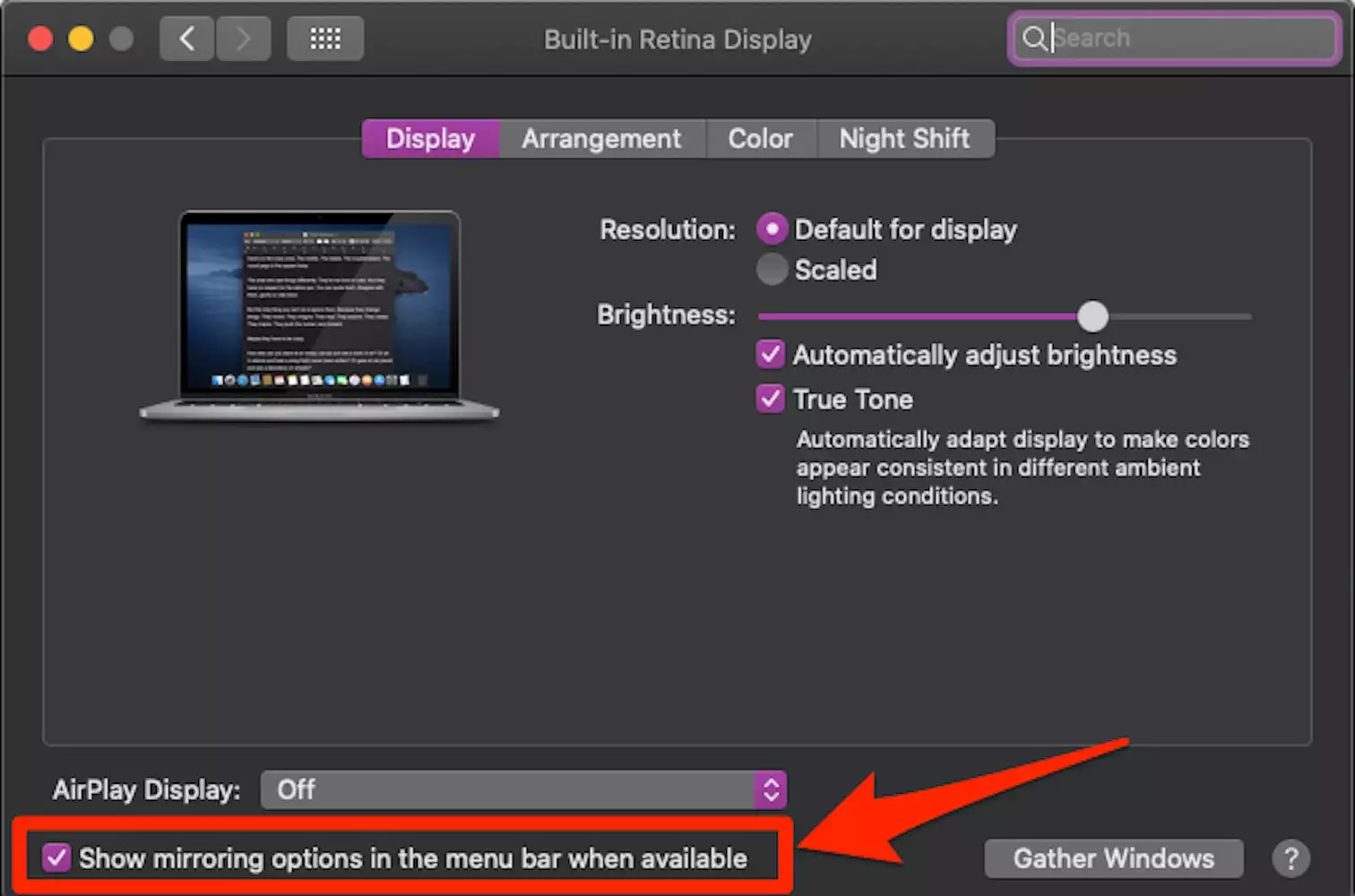Toggle Show mirroring options in menu bar

tap(56, 857)
